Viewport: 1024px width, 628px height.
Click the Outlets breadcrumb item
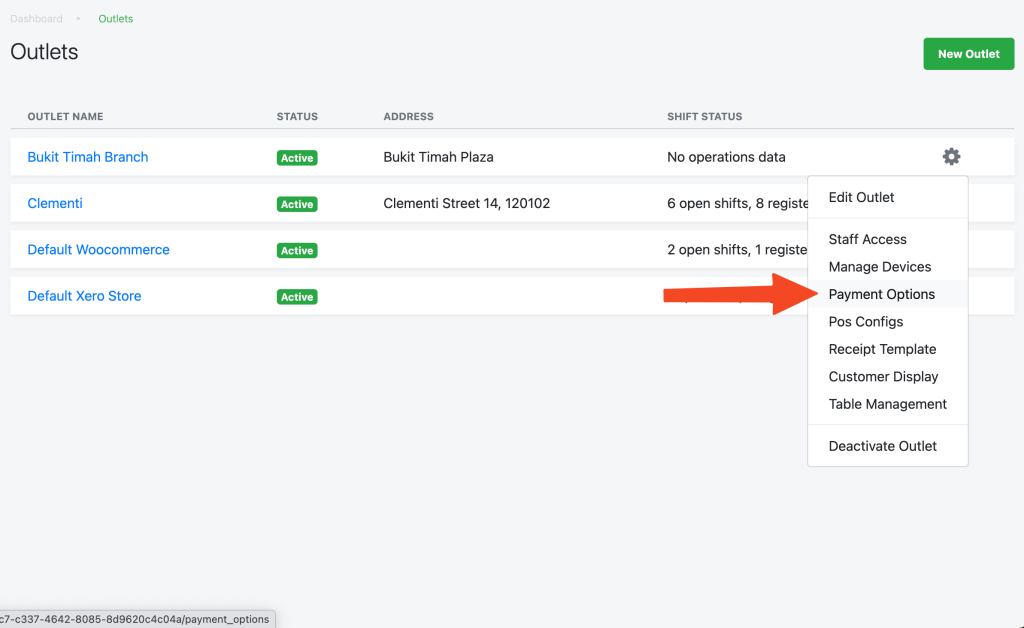pyautogui.click(x=115, y=19)
